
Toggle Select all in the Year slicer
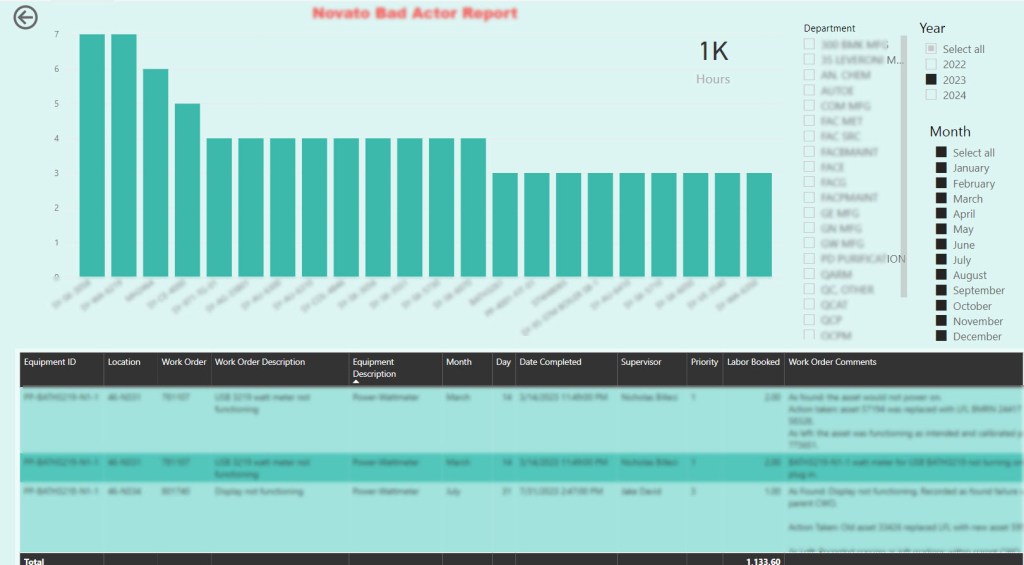point(931,49)
